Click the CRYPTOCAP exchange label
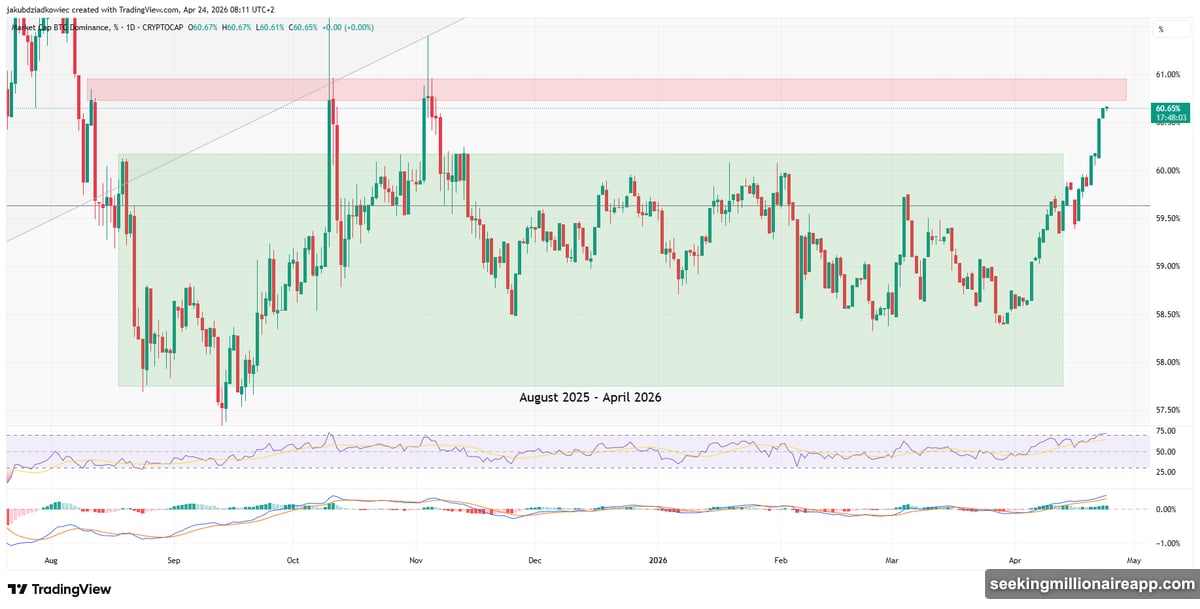The height and width of the screenshot is (609, 1200). pos(163,28)
